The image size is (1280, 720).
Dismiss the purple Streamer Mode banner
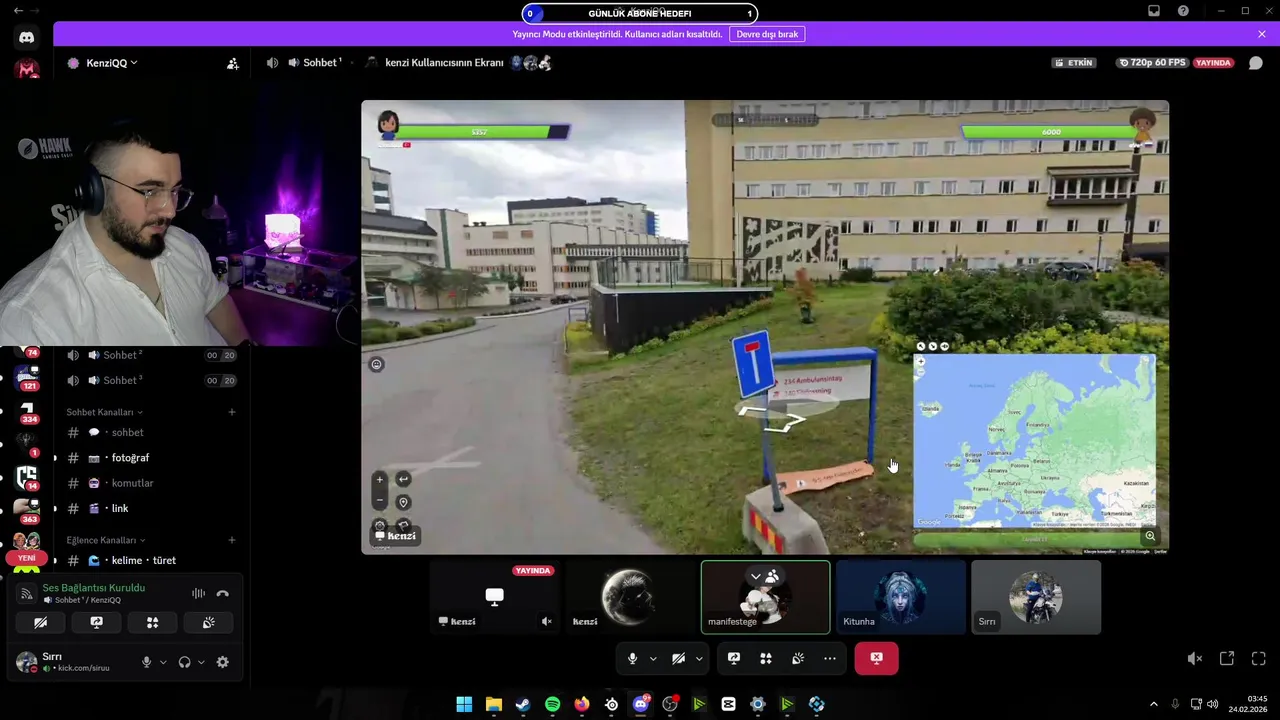tap(1262, 34)
